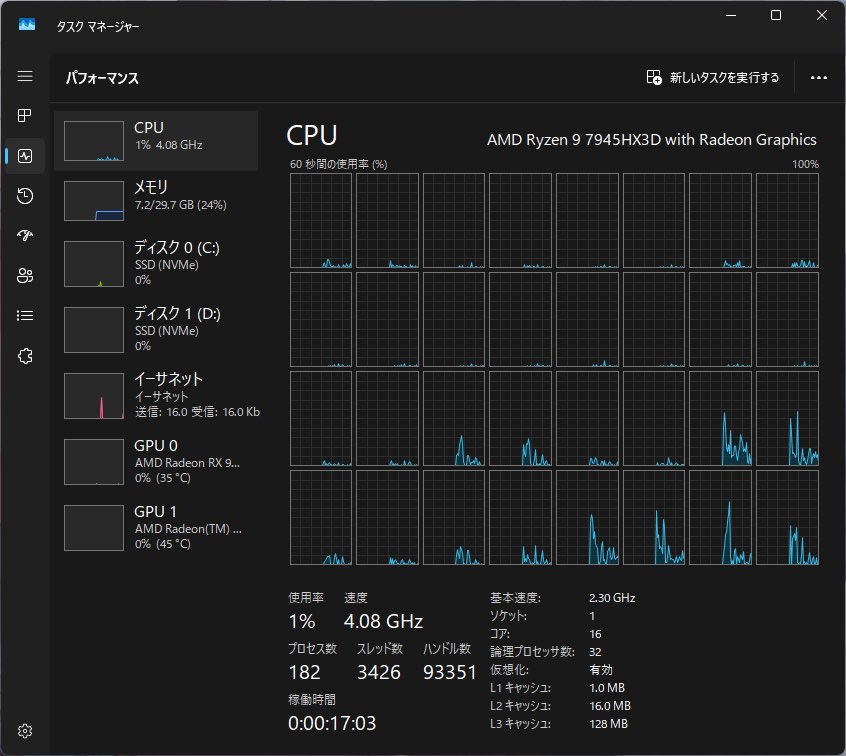Click the CPU mini graph thumbnail
This screenshot has height=756, width=846.
94,141
